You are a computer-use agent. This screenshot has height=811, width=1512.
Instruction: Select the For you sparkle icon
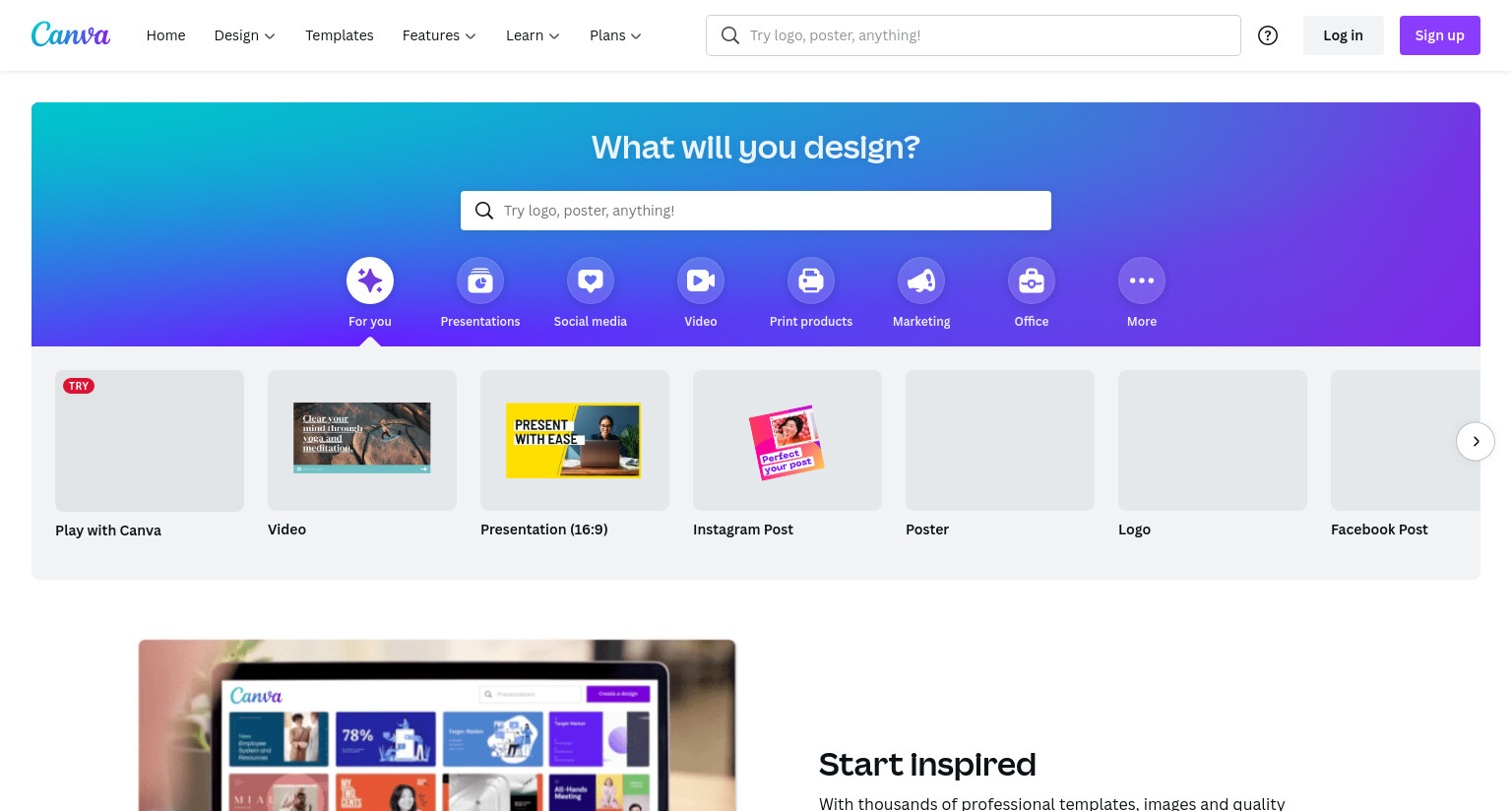370,281
